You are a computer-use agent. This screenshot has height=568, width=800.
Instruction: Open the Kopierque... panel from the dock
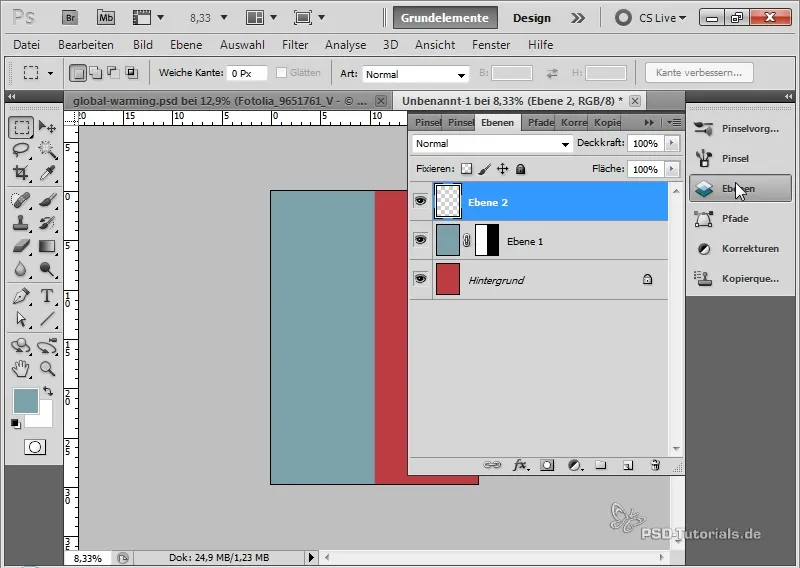tap(740, 279)
